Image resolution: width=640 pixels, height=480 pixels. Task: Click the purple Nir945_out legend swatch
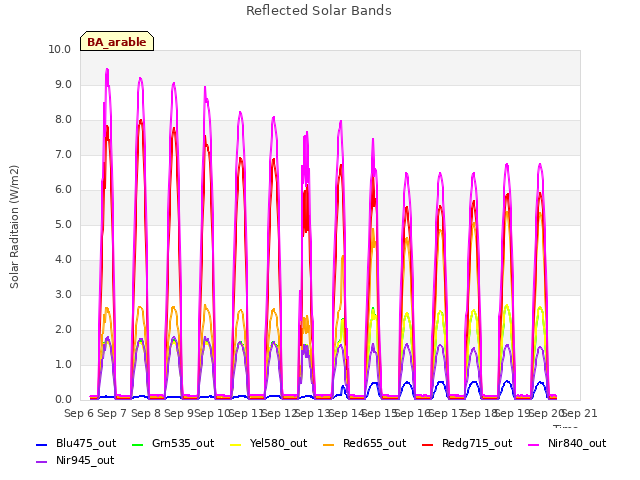(x=42, y=462)
